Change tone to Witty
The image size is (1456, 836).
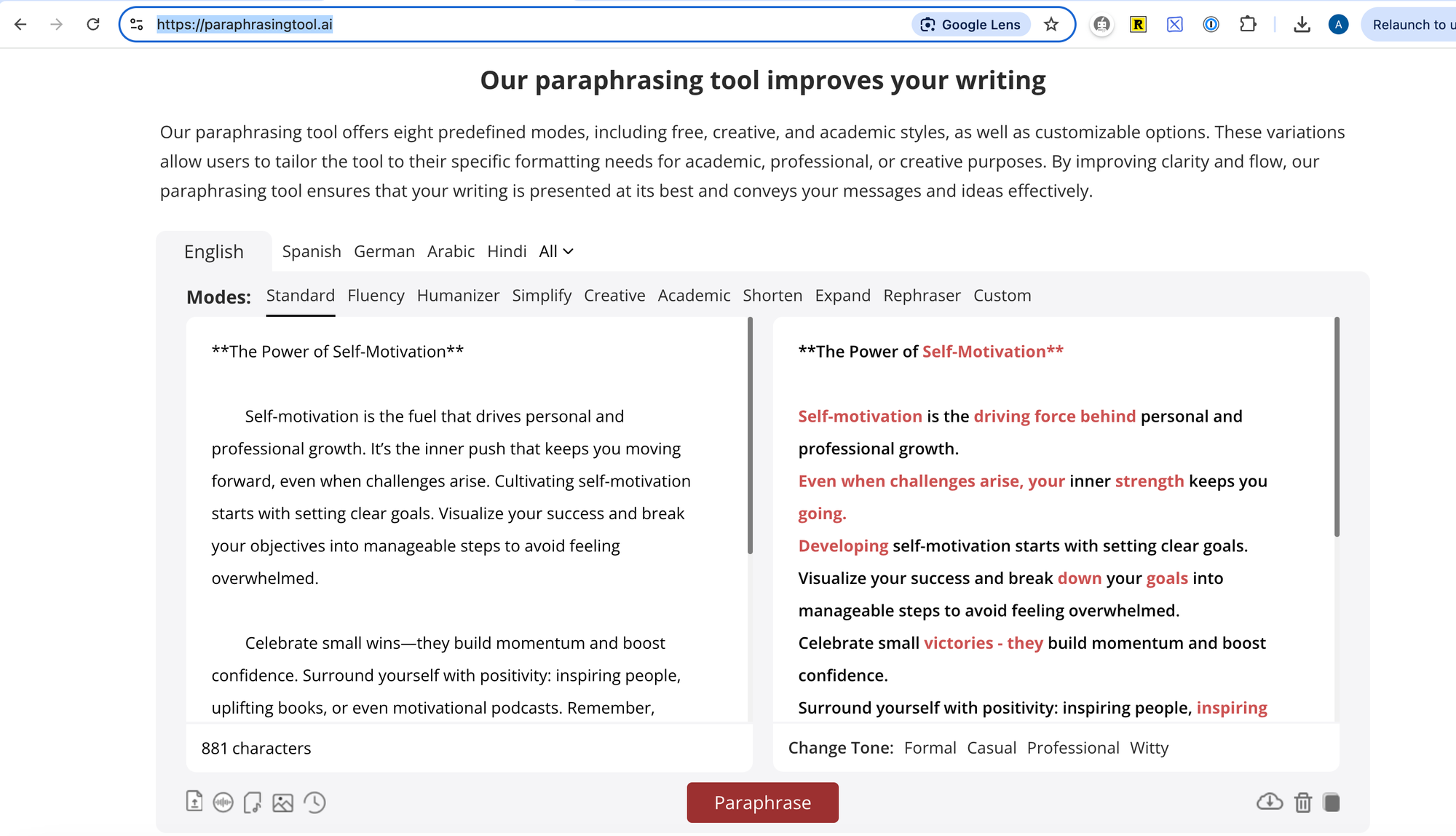(x=1149, y=747)
